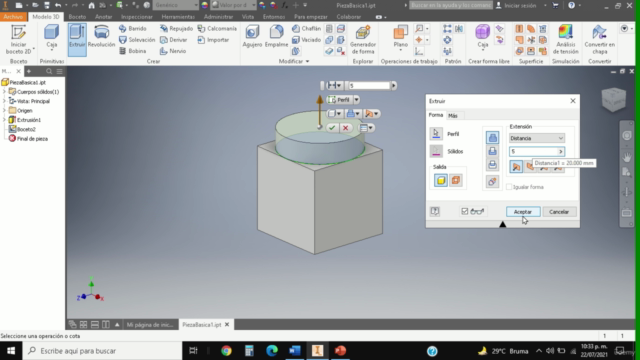This screenshot has width=640, height=360.
Task: Switch to the Más tab in Extruir dialog
Action: tap(453, 116)
